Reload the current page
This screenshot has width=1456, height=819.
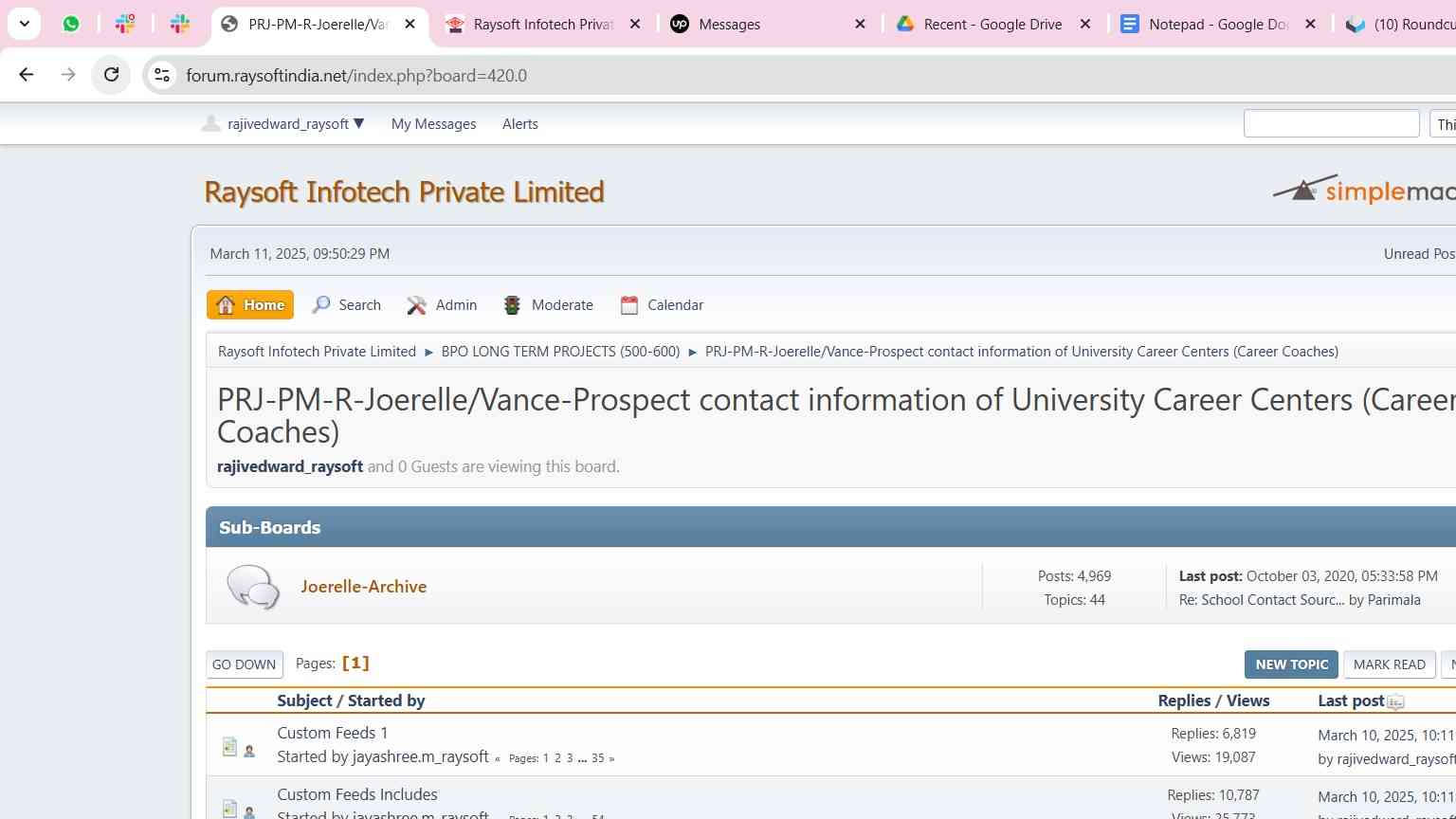click(111, 75)
